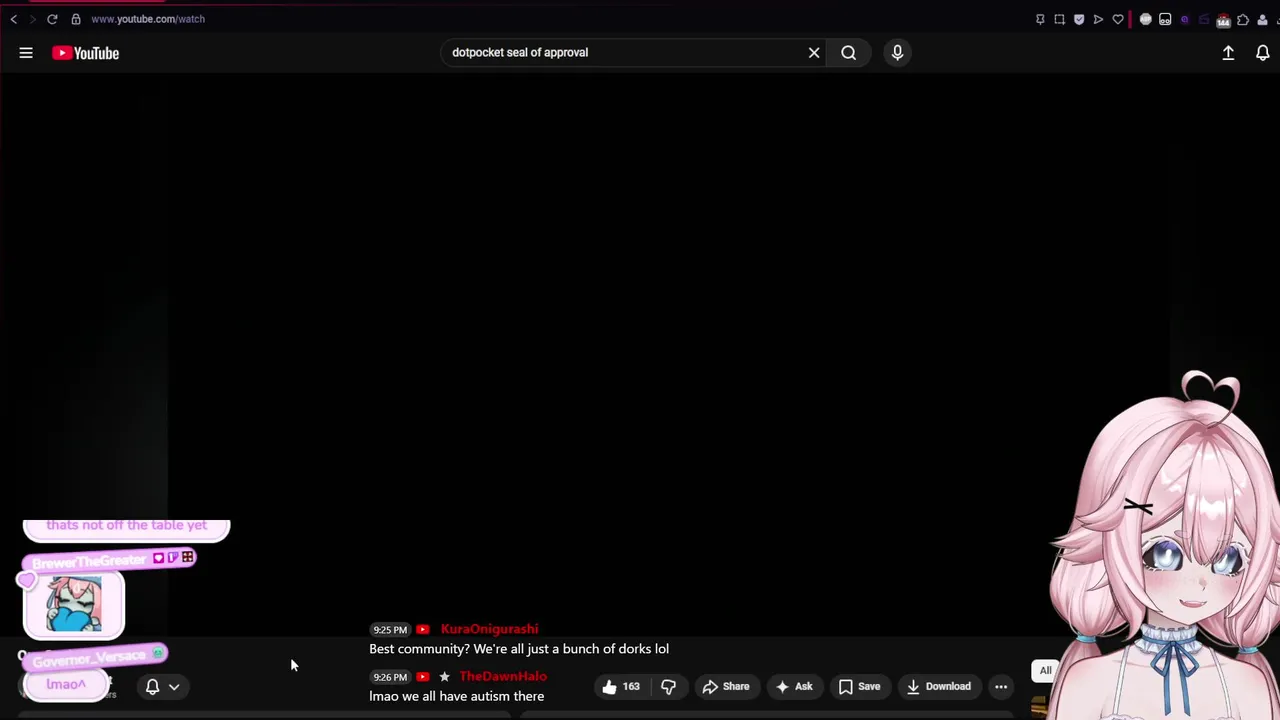Download the video
Image resolution: width=1280 pixels, height=720 pixels.
[938, 686]
